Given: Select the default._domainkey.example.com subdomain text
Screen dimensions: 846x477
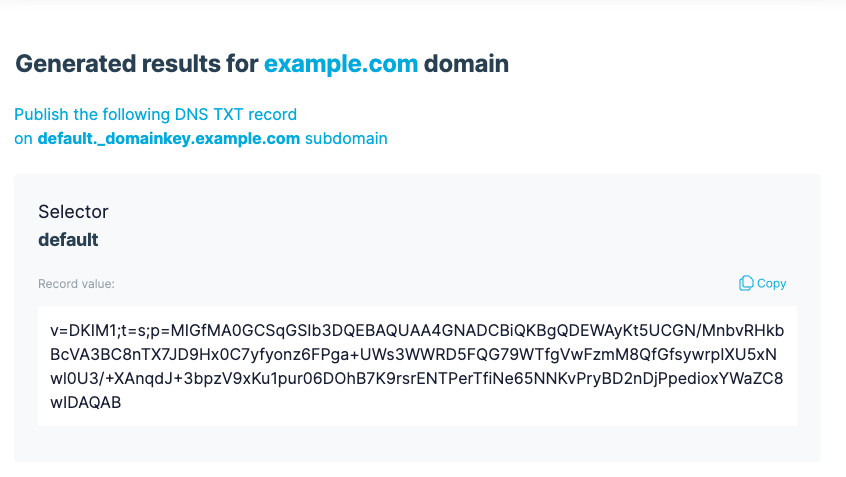Looking at the screenshot, I should coord(169,139).
